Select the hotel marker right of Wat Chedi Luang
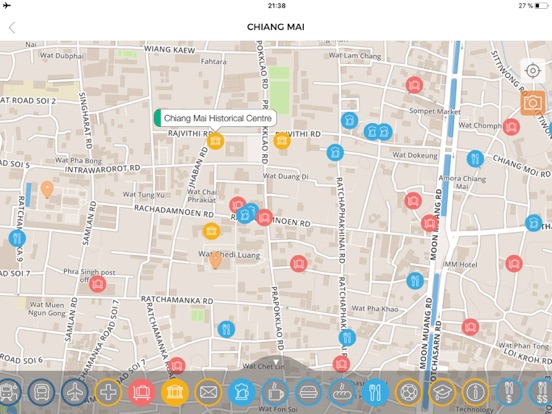The image size is (552, 414). (299, 263)
